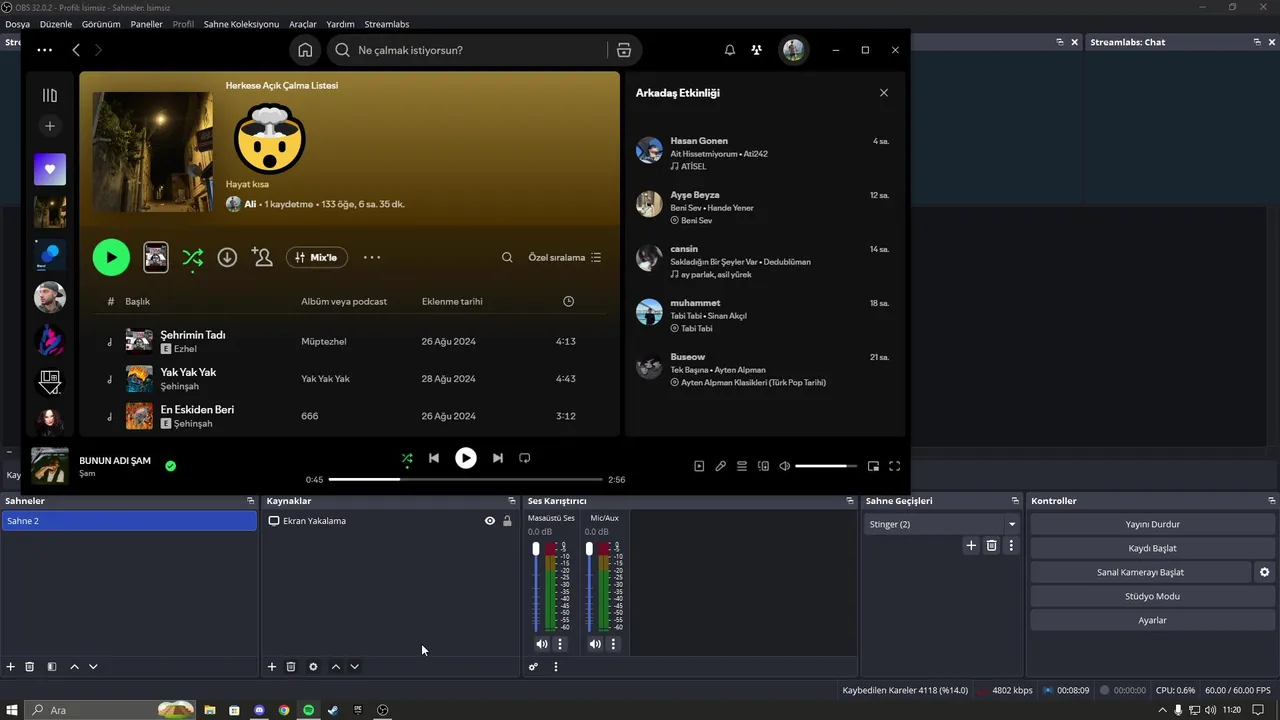This screenshot has width=1280, height=720.
Task: Show lyrics with the microphone icon
Action: [720, 466]
